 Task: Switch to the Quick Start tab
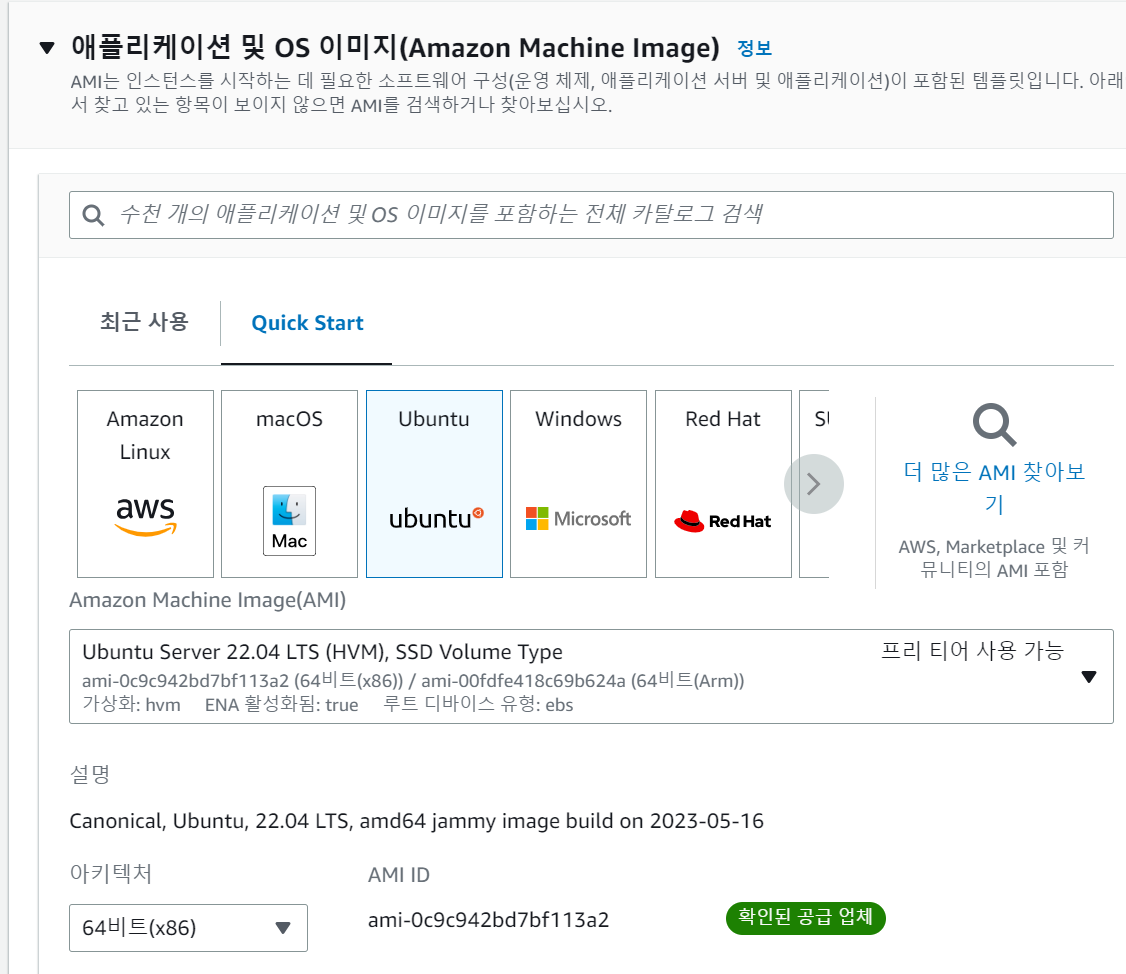pos(307,323)
